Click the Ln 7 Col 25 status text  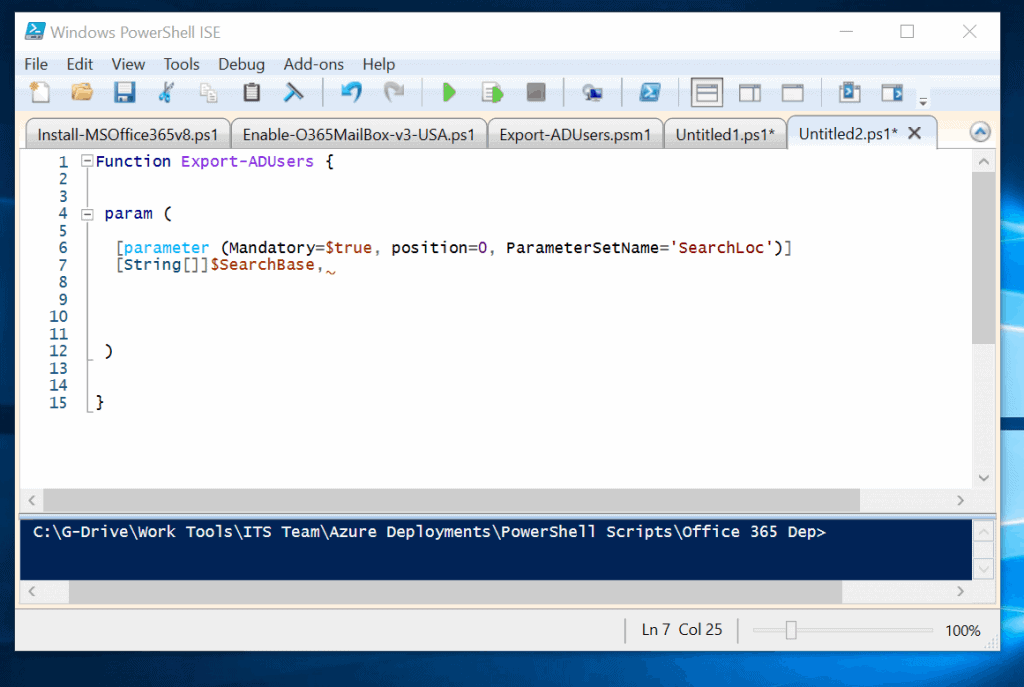point(682,630)
